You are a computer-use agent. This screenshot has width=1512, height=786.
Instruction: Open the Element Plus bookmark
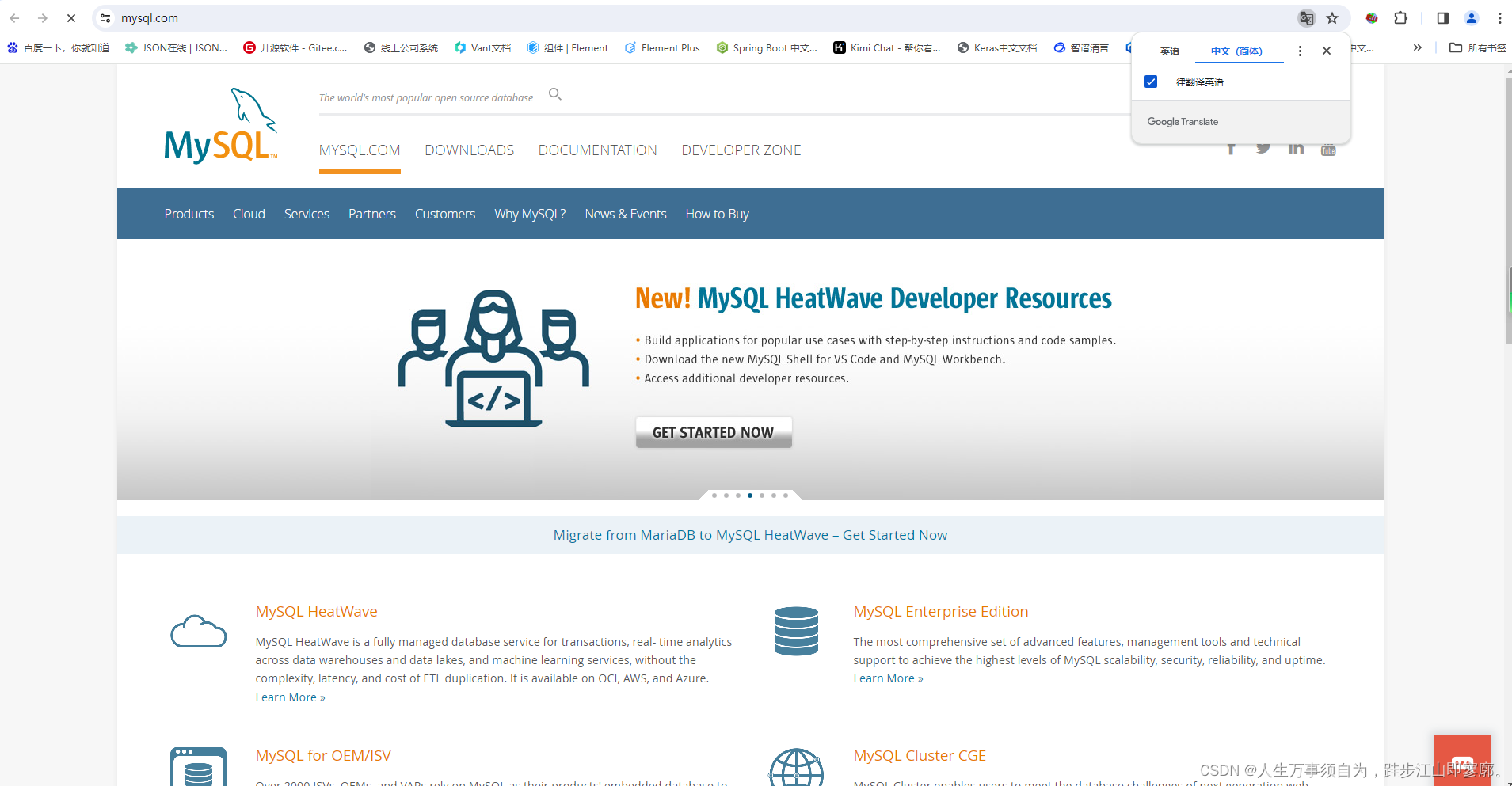click(x=662, y=47)
